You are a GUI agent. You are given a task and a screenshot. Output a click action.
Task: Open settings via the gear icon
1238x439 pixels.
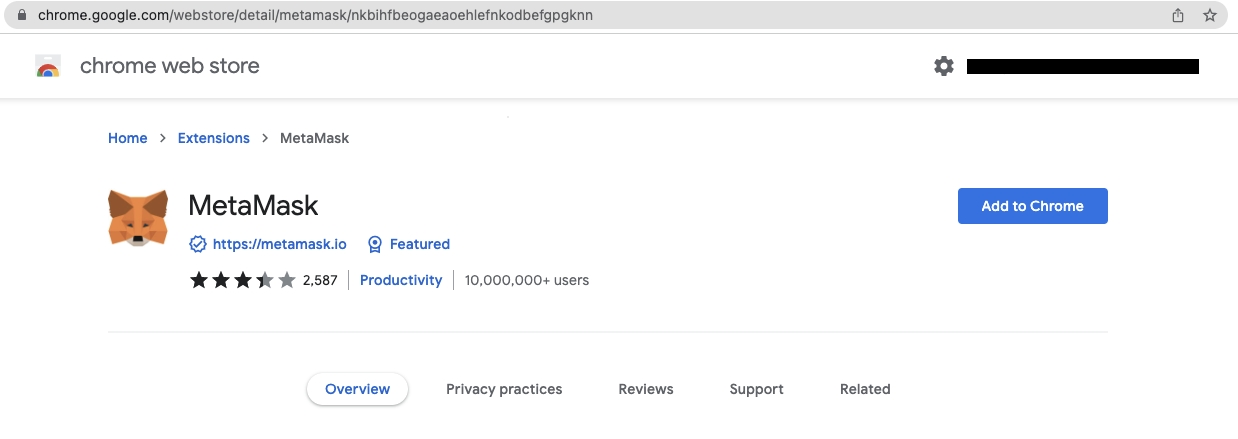click(944, 66)
